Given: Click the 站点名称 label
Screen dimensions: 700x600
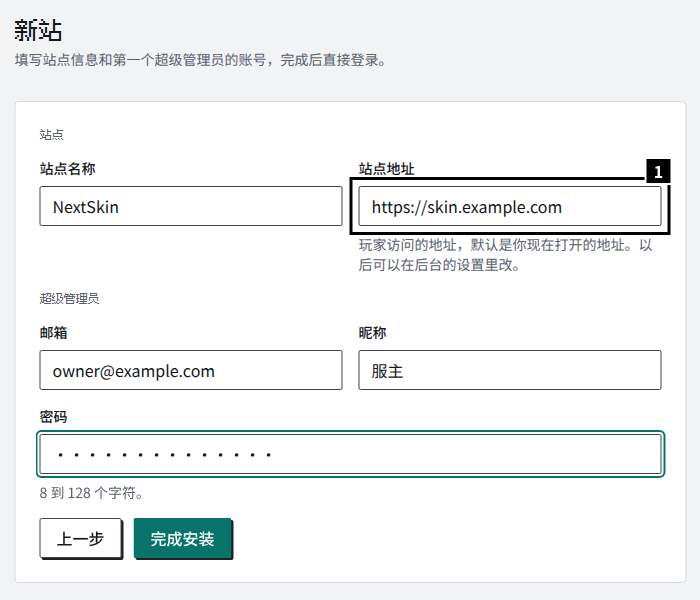Looking at the screenshot, I should tap(67, 169).
